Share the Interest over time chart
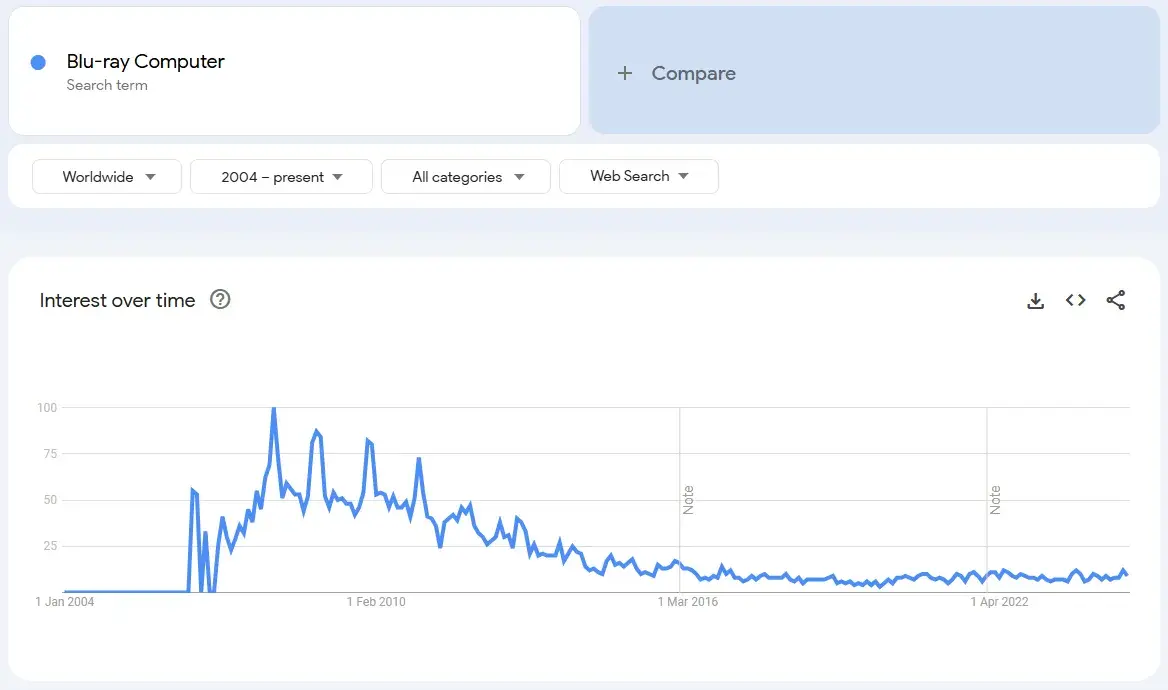This screenshot has height=690, width=1168. 1116,300
